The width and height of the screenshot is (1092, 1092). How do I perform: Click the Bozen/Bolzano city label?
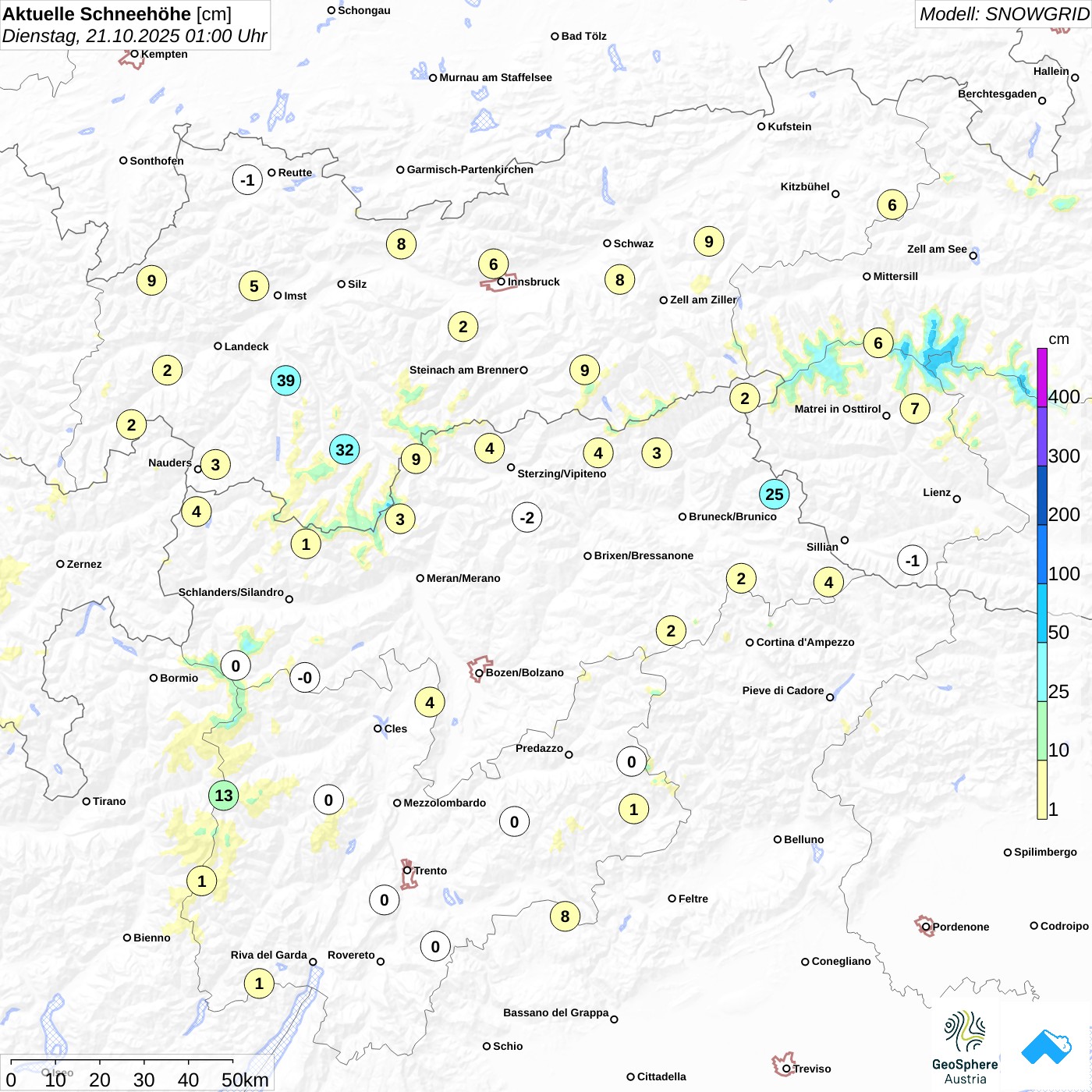524,672
